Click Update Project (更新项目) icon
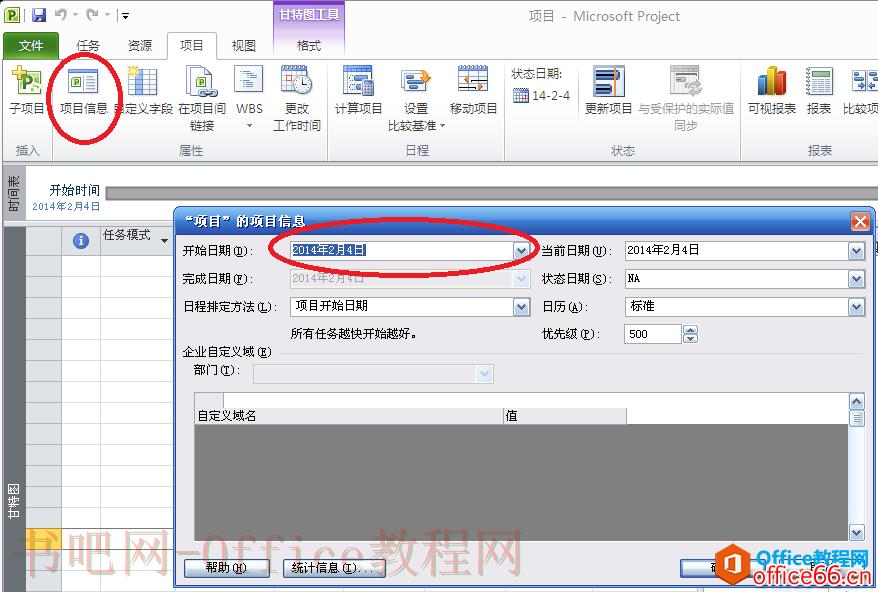 tap(609, 81)
